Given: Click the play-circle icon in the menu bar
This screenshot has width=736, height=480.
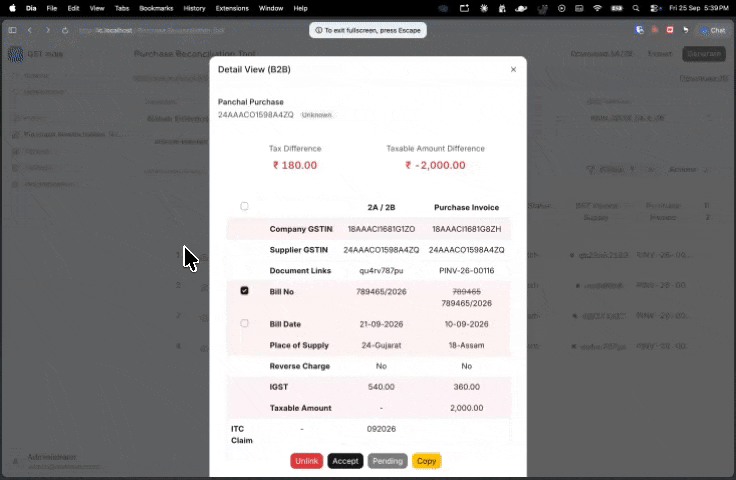Looking at the screenshot, I should tap(561, 8).
